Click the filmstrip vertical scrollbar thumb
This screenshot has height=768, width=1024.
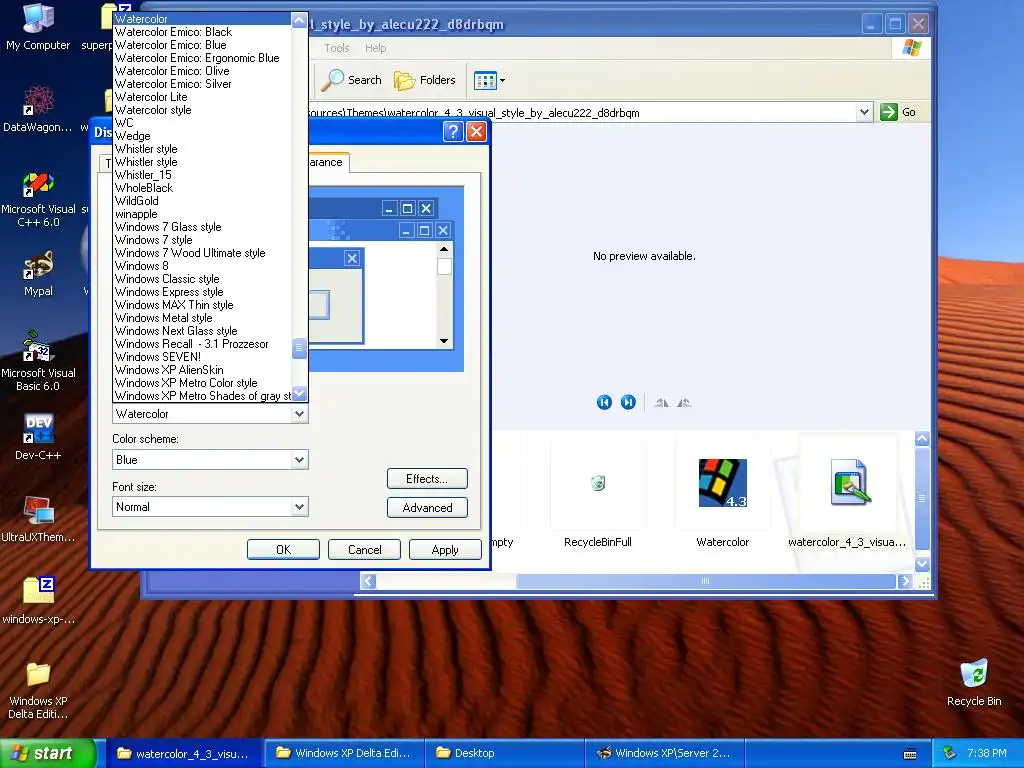click(x=921, y=498)
